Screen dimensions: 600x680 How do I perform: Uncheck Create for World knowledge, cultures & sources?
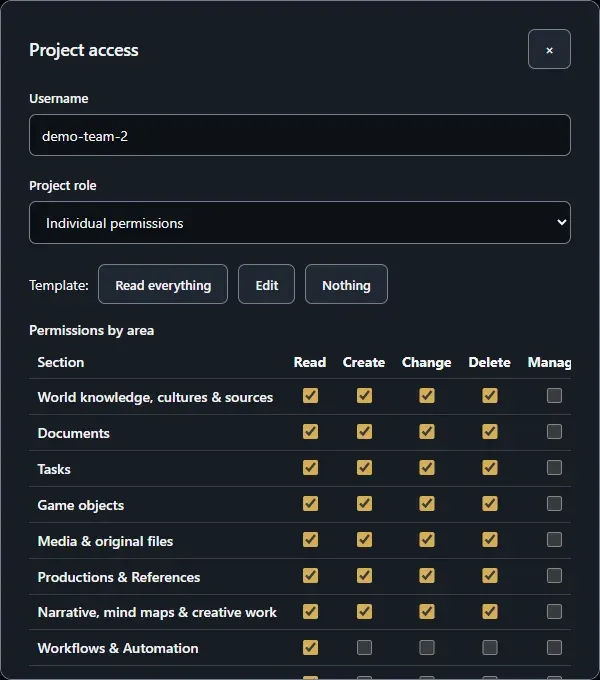point(364,396)
